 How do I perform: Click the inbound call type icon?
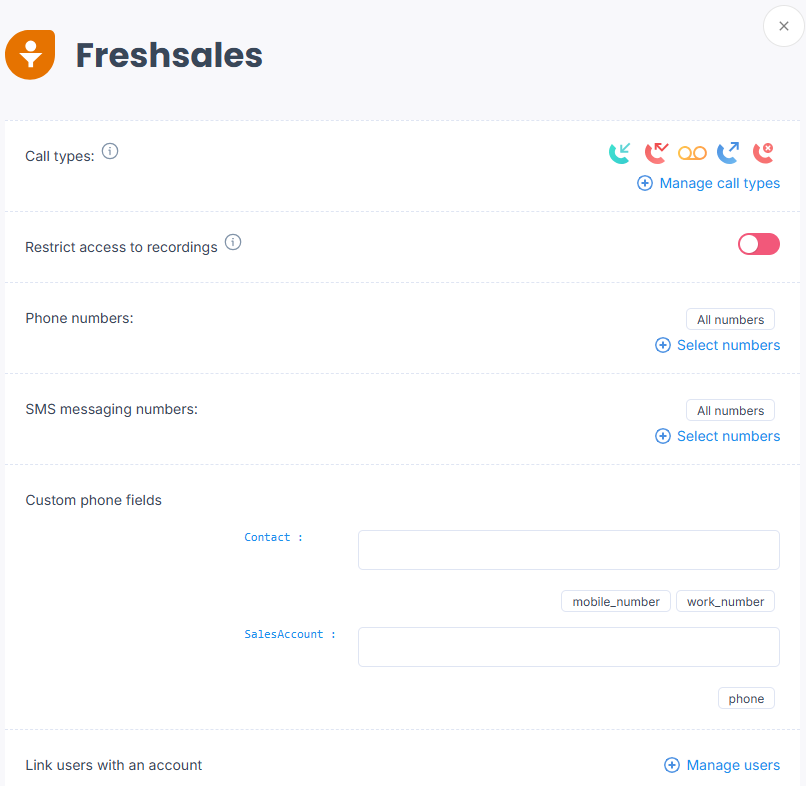tap(619, 153)
